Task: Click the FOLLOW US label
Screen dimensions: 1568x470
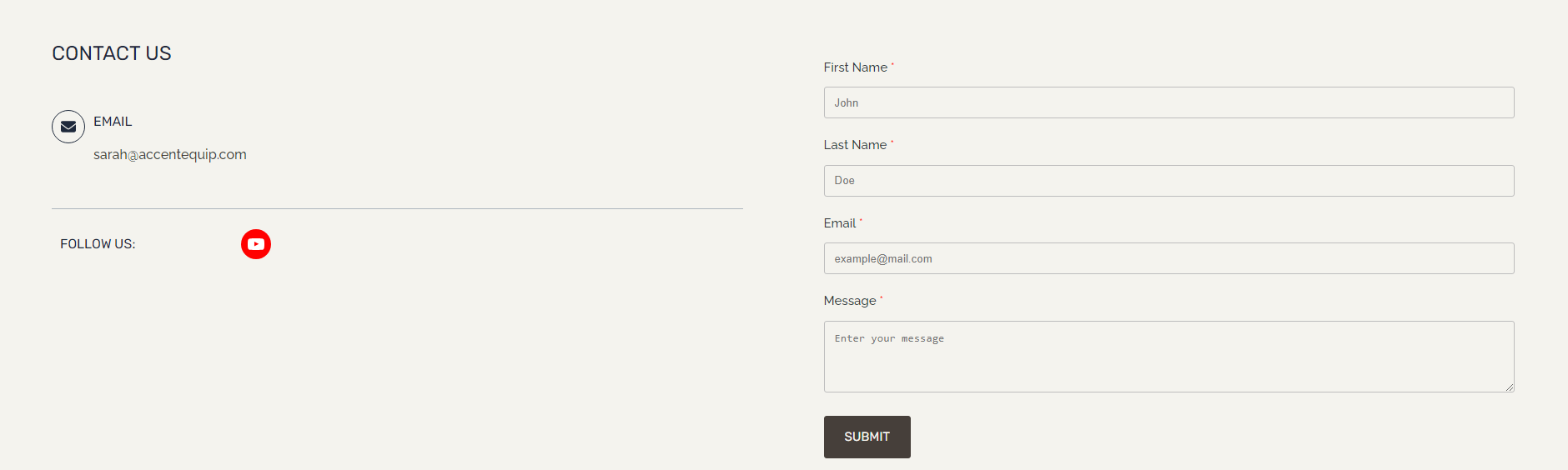Action: click(x=98, y=244)
